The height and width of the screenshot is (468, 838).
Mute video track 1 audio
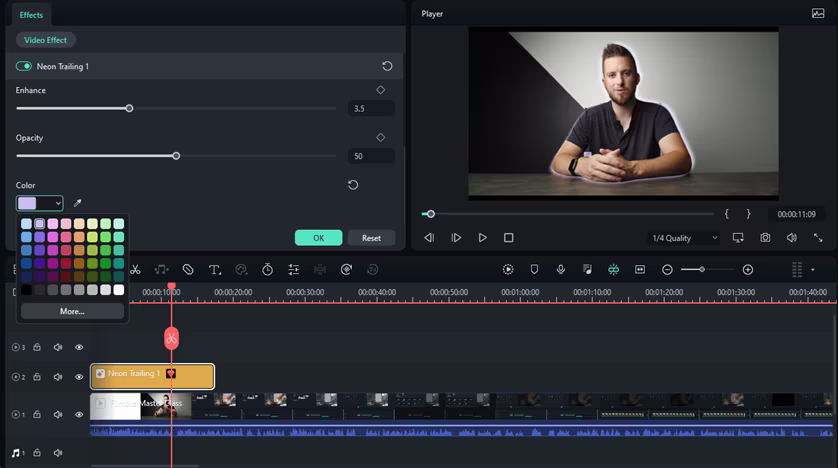(x=58, y=415)
